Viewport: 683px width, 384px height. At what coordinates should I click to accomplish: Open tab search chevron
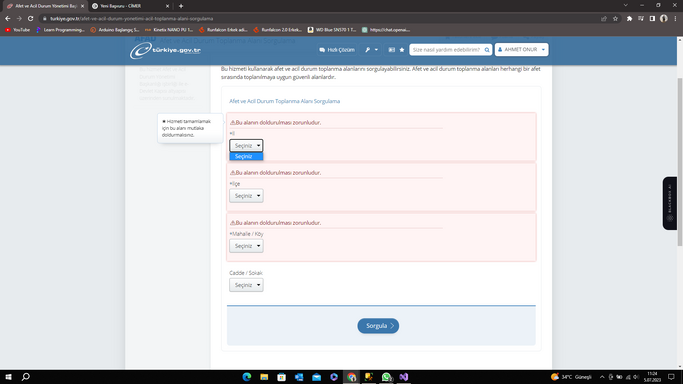tap(626, 5)
